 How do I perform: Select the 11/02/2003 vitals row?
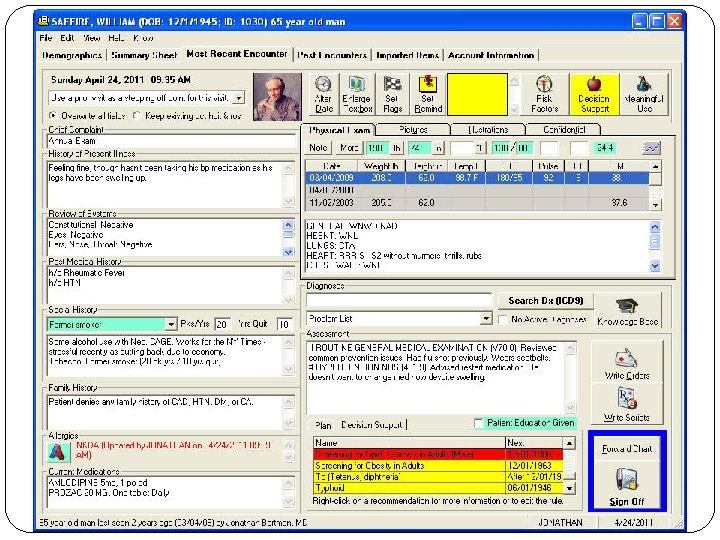[477, 202]
